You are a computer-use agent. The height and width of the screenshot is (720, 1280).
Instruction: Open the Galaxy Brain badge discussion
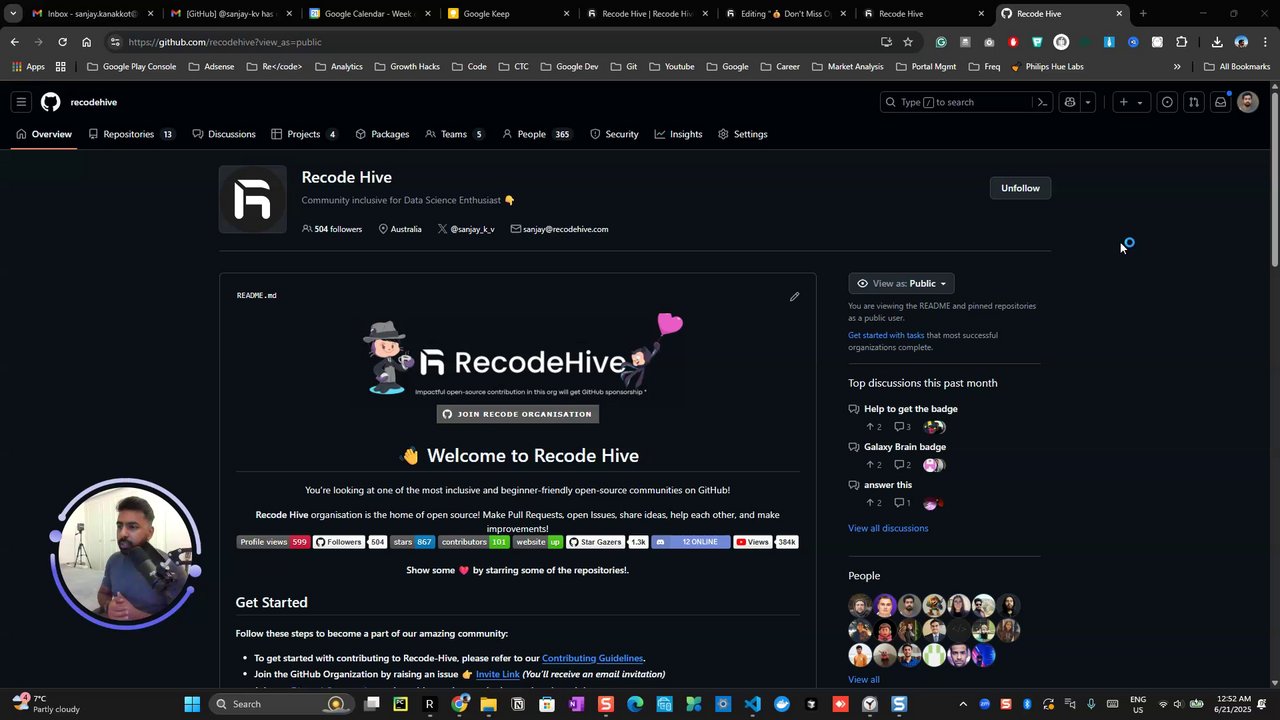pos(904,447)
